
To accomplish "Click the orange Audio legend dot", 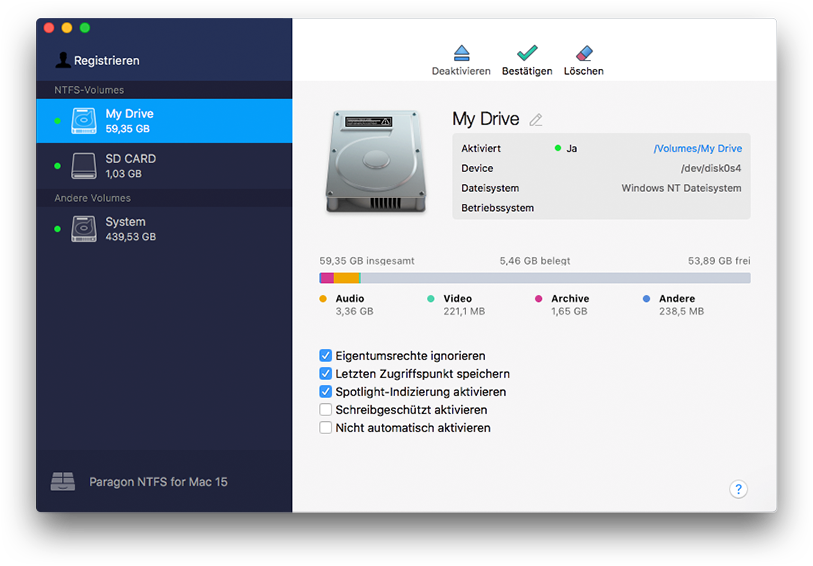I will click(x=323, y=299).
